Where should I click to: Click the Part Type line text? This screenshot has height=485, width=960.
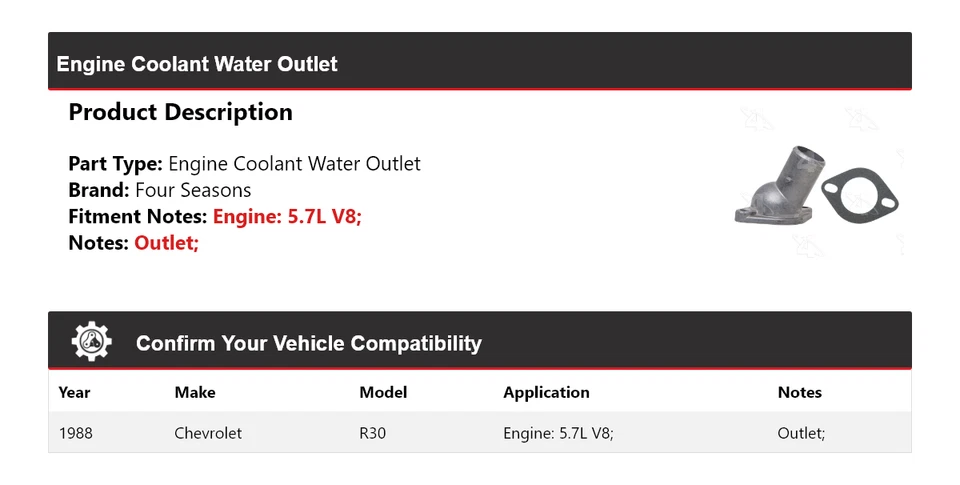[244, 164]
